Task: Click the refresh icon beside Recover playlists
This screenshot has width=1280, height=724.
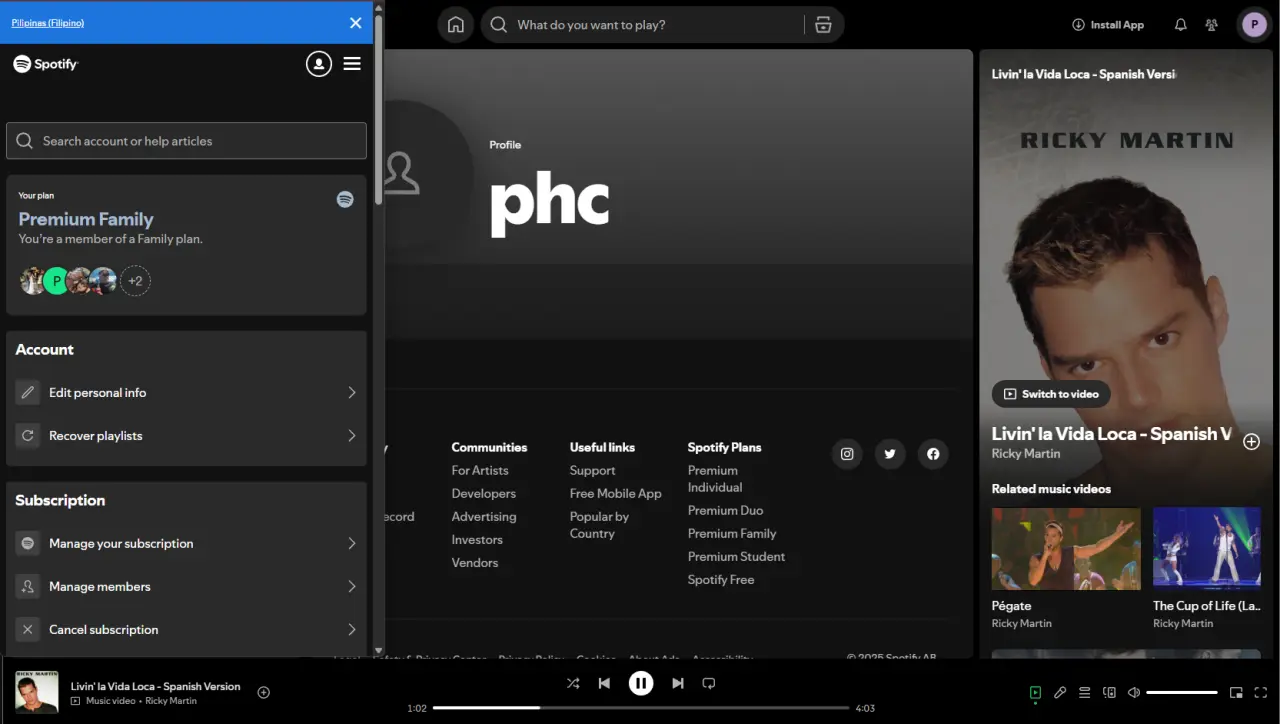Action: (28, 436)
